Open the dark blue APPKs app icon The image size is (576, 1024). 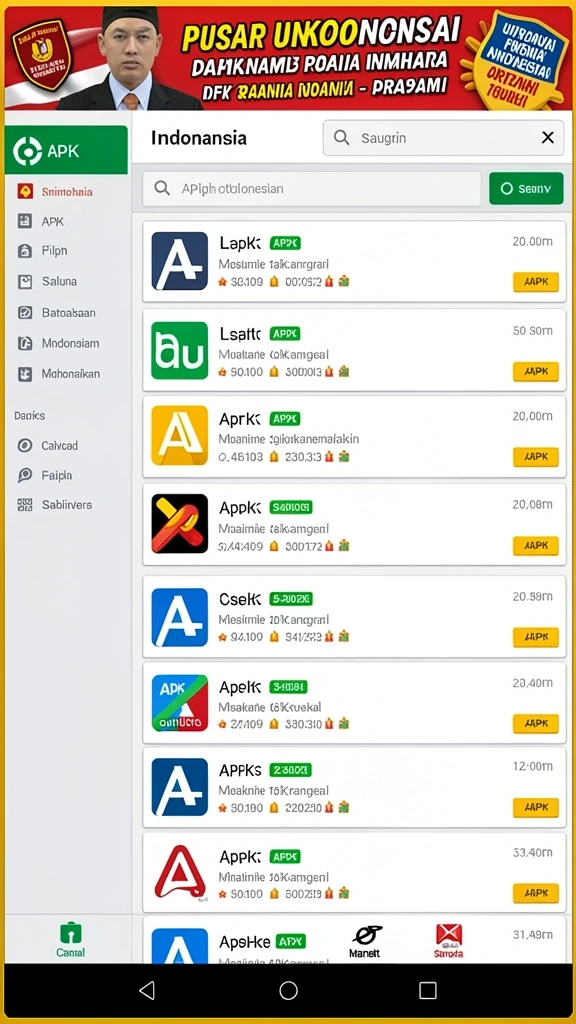click(x=180, y=788)
